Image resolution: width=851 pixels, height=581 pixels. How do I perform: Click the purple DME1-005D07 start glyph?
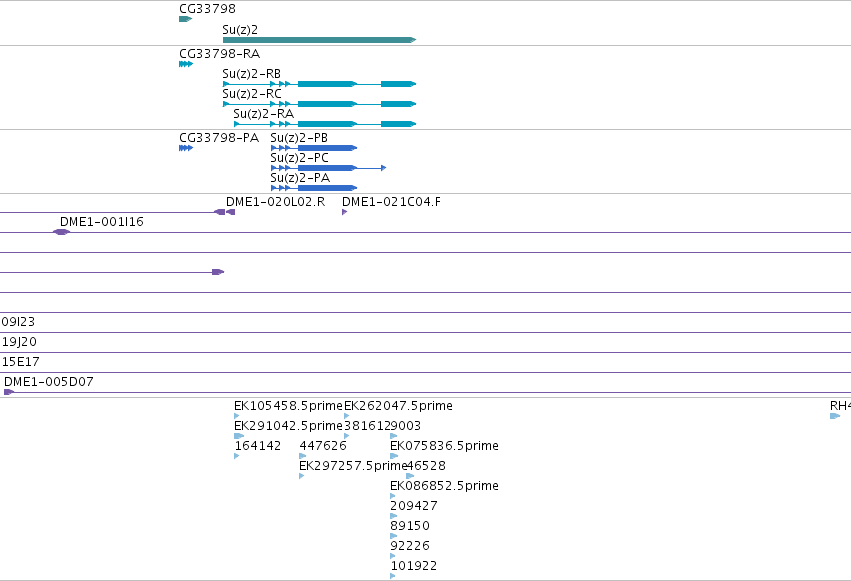click(x=9, y=392)
